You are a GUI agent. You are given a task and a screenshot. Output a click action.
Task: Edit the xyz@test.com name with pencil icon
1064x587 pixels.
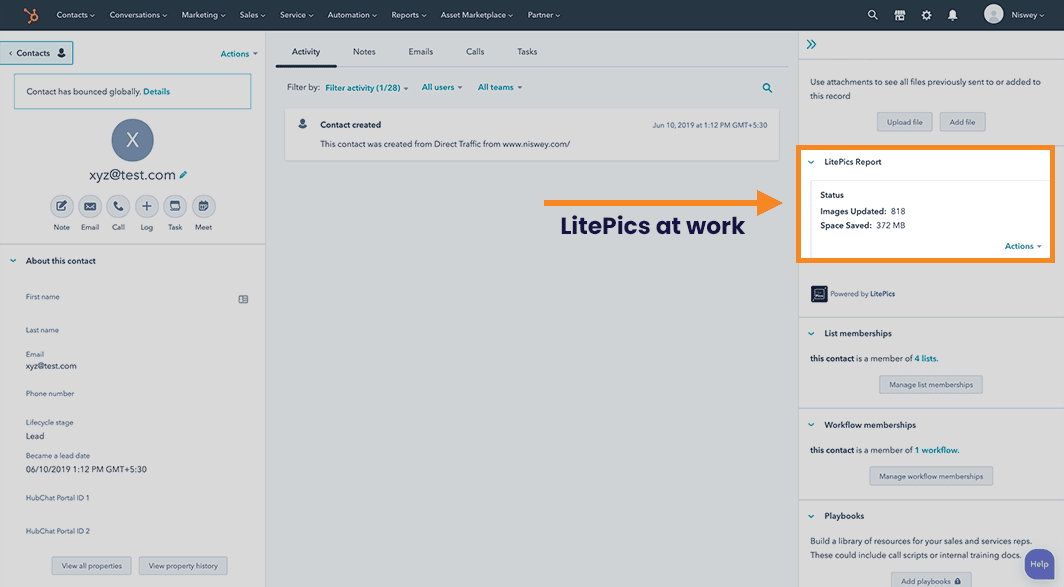point(183,175)
